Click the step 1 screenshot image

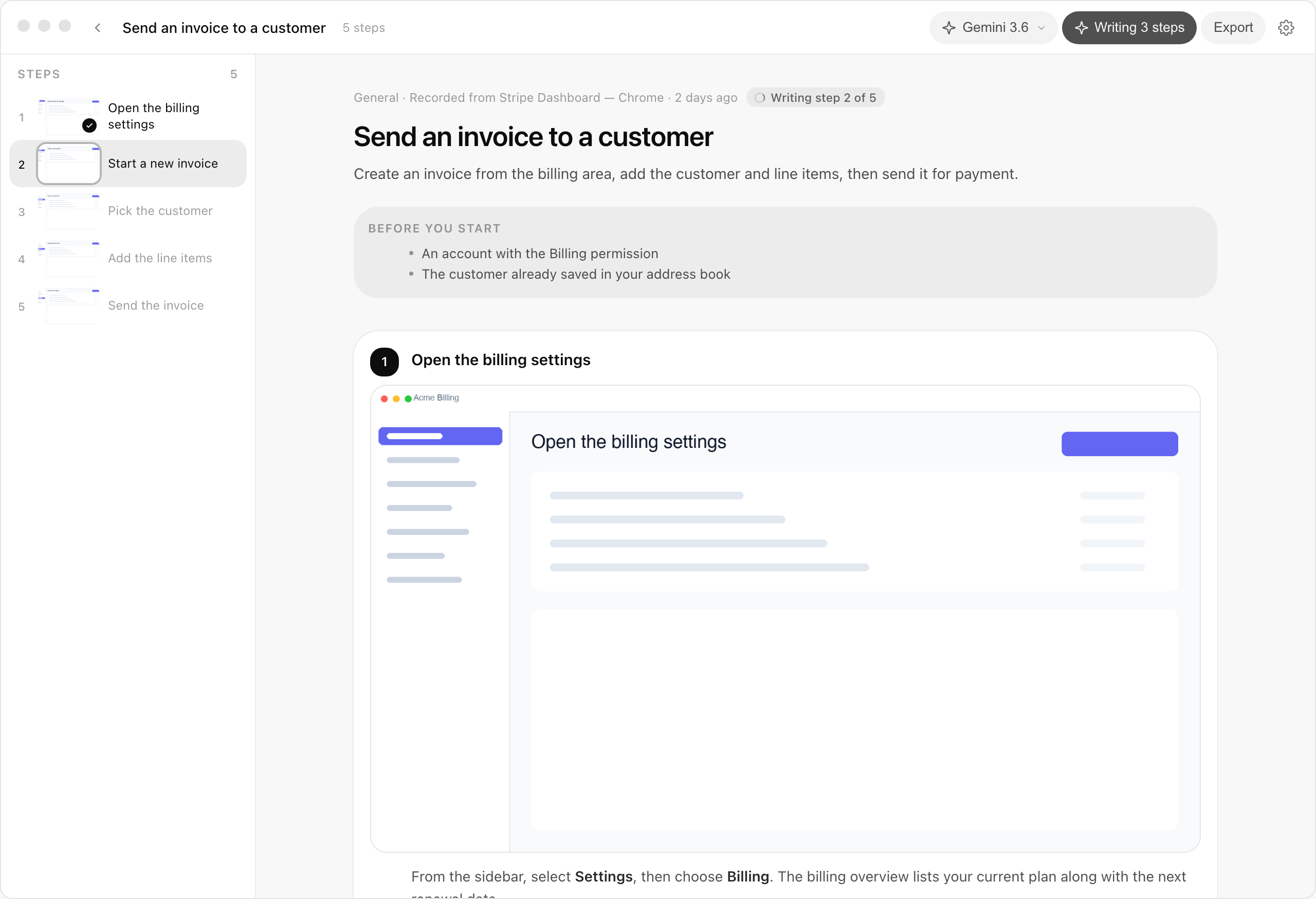tap(785, 619)
